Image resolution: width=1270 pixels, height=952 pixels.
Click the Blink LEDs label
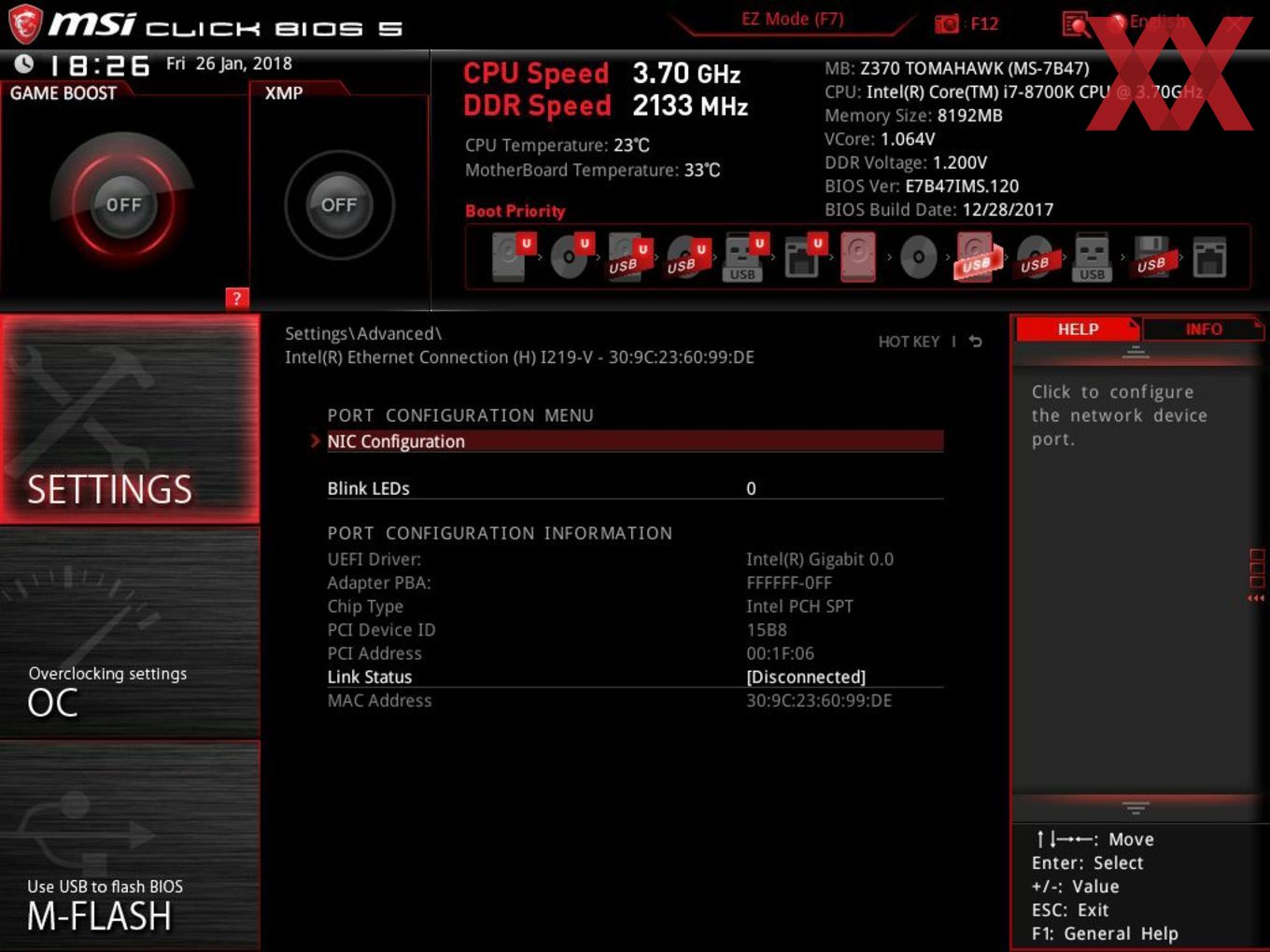(369, 488)
